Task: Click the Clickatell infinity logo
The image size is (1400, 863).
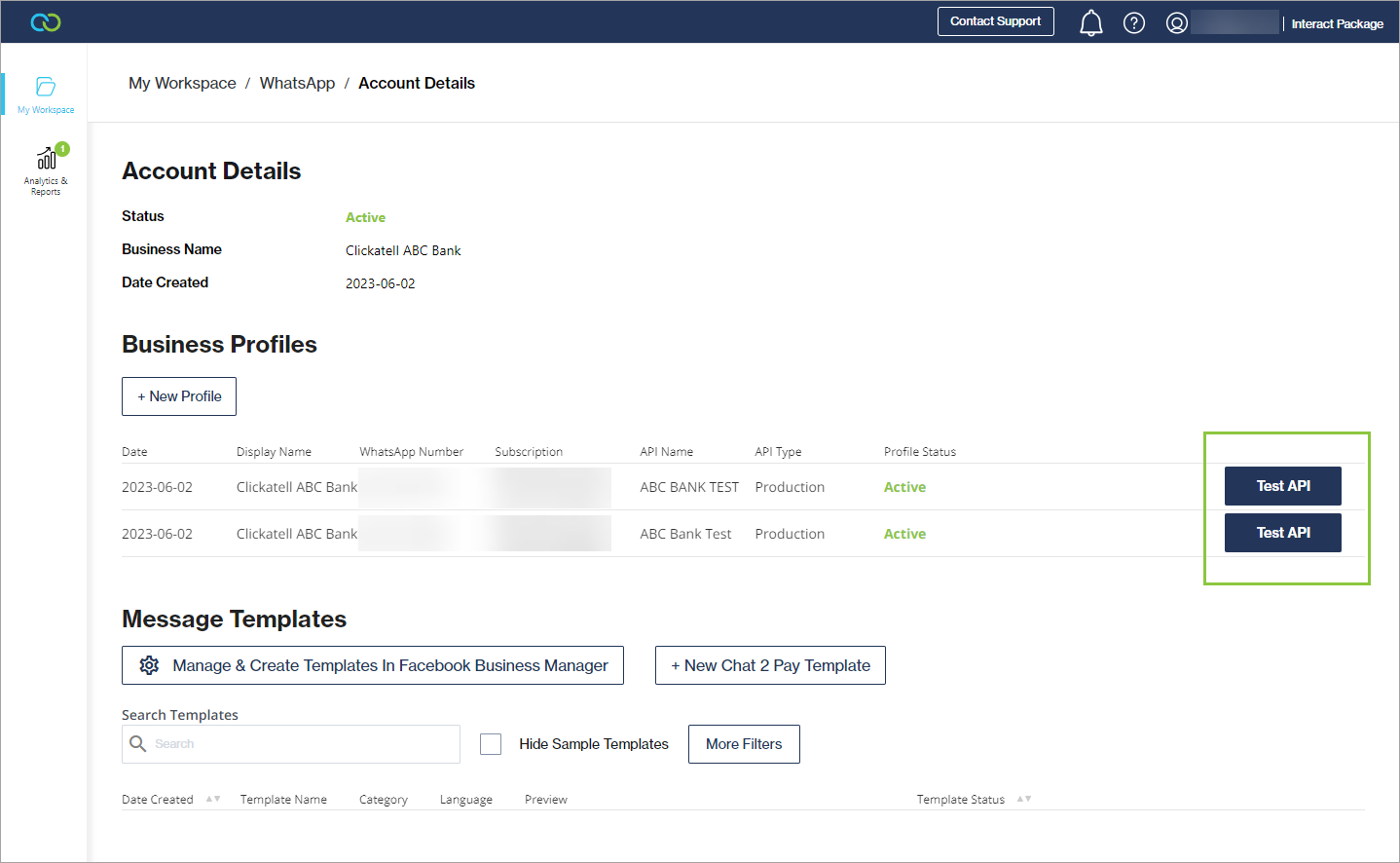Action: pos(46,22)
